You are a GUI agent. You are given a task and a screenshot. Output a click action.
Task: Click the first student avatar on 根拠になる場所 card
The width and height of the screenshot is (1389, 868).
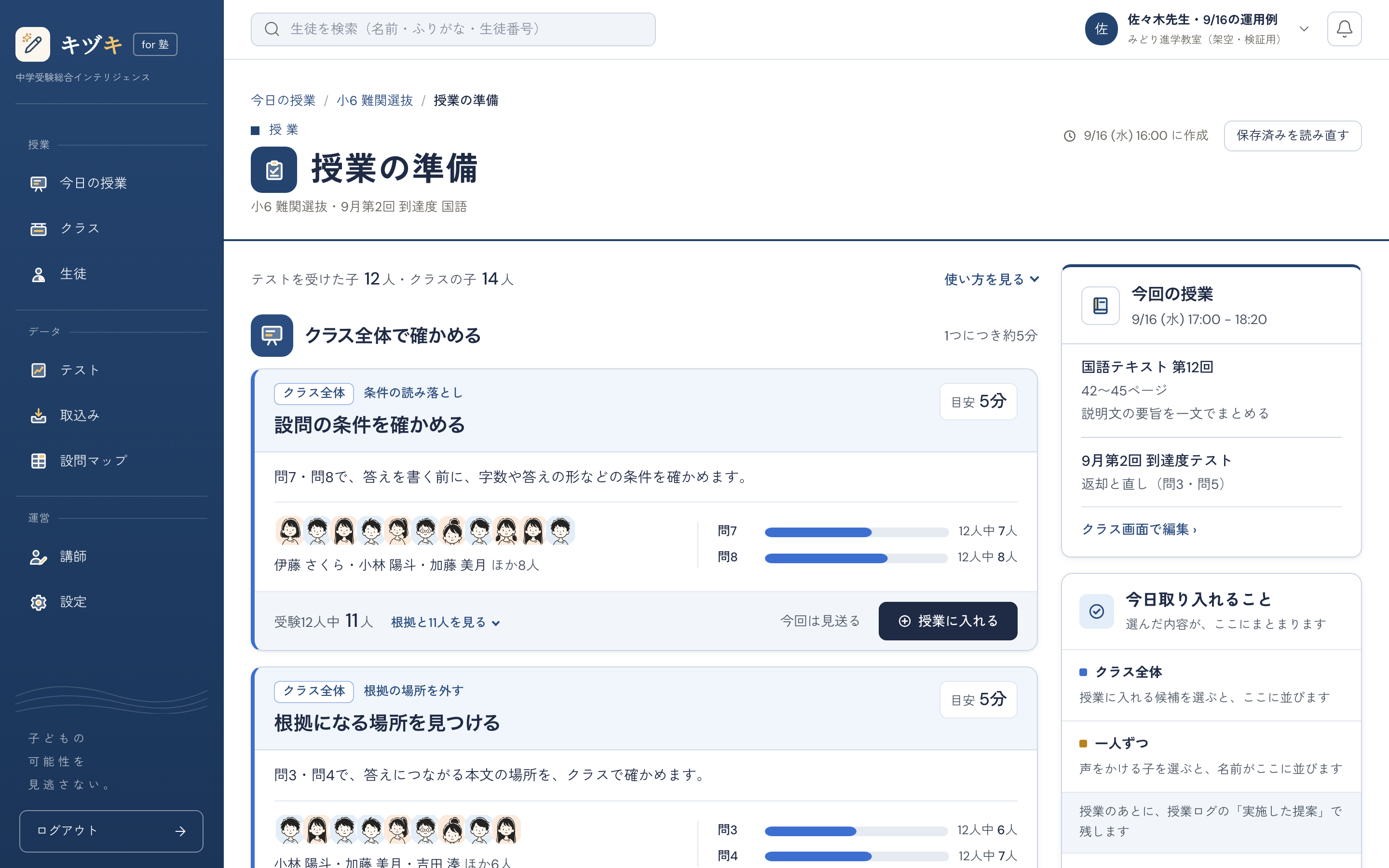(x=290, y=829)
